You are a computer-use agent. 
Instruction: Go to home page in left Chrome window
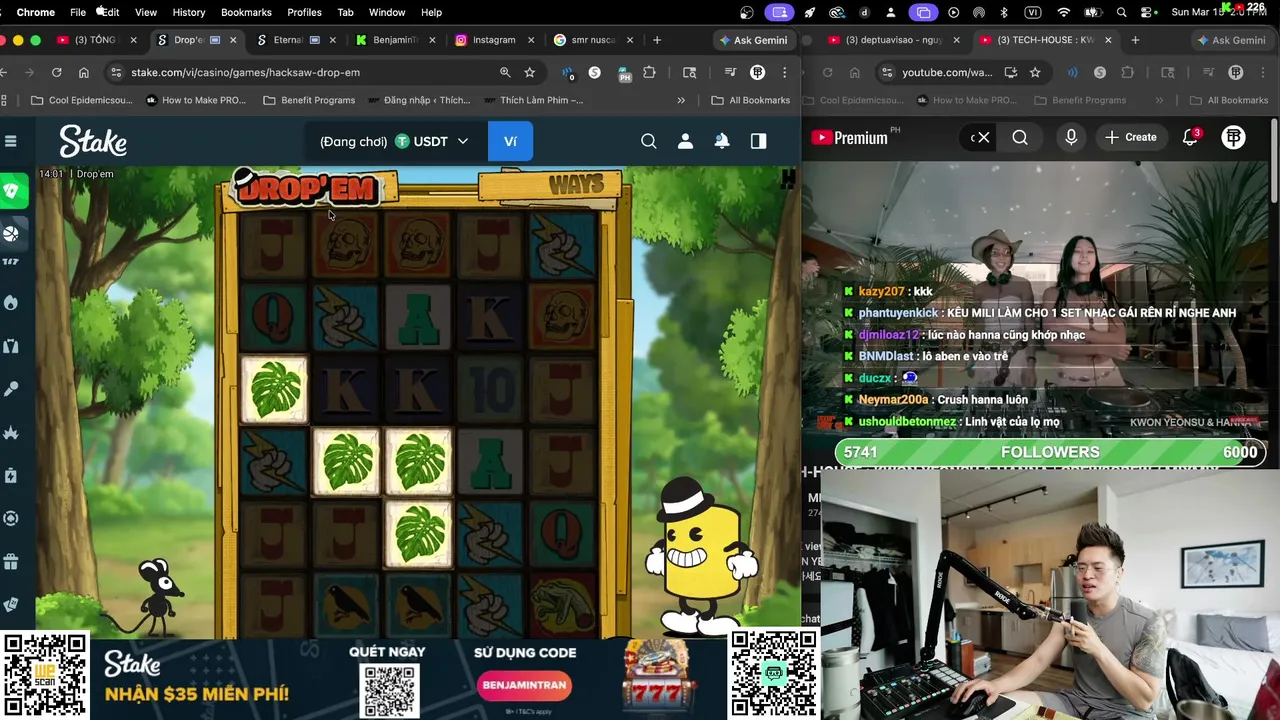pos(84,72)
